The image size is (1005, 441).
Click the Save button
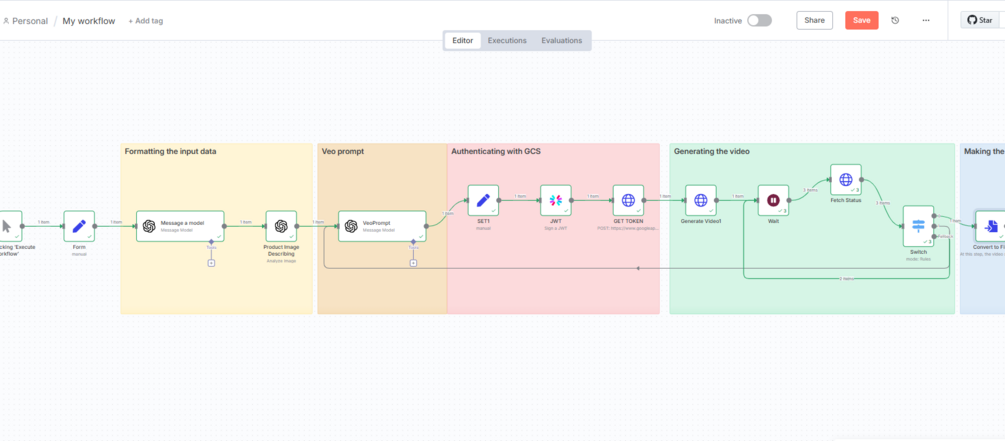861,21
